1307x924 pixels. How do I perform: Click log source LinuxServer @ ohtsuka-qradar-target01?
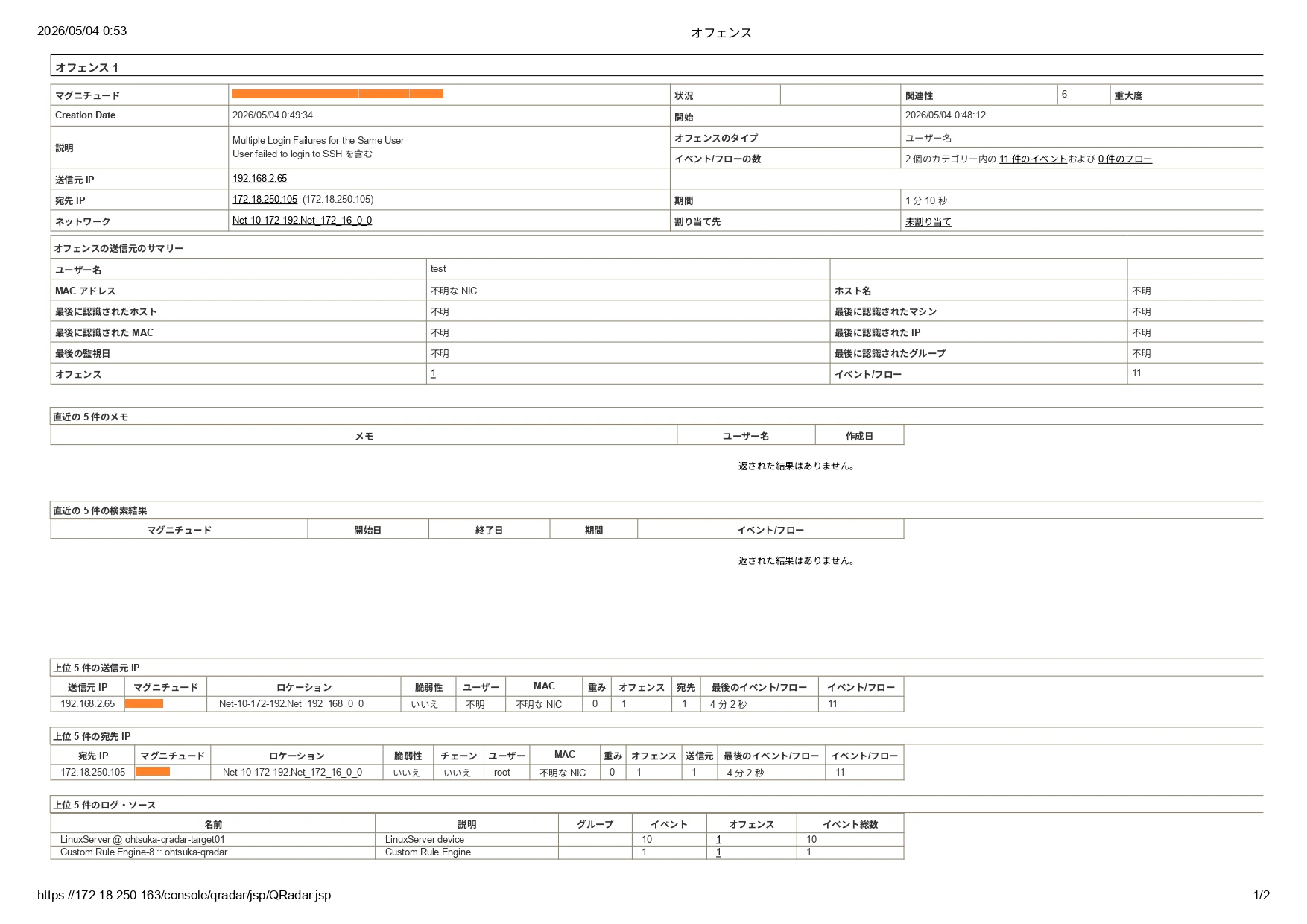point(142,840)
